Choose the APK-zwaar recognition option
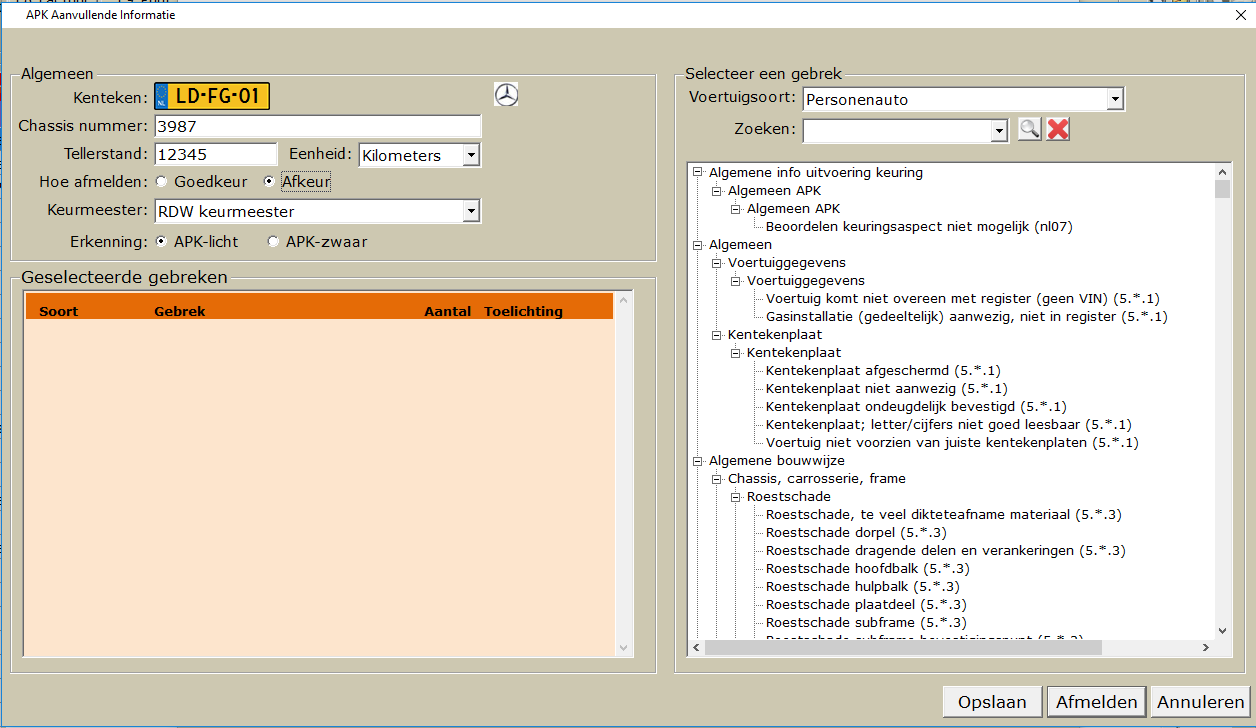1256x728 pixels. coord(273,242)
